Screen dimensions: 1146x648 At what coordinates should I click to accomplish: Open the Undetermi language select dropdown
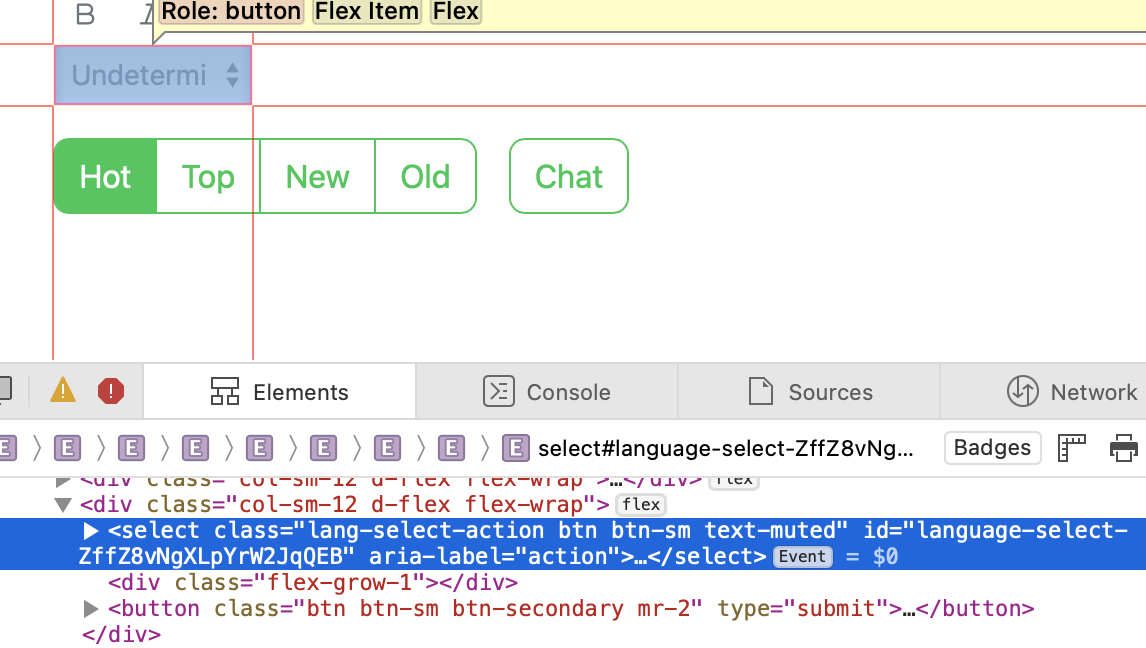pyautogui.click(x=152, y=75)
